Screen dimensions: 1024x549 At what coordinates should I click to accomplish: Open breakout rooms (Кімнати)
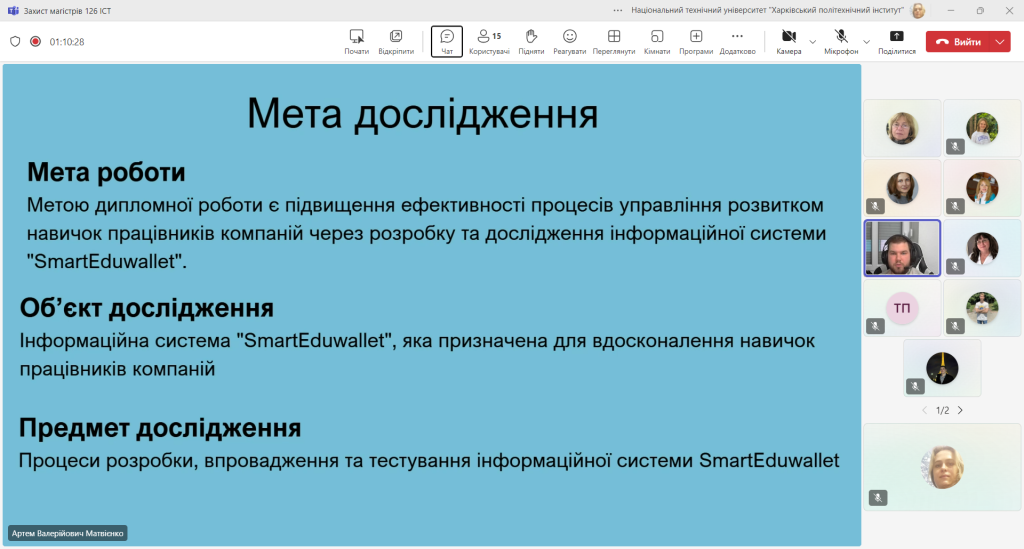click(657, 42)
